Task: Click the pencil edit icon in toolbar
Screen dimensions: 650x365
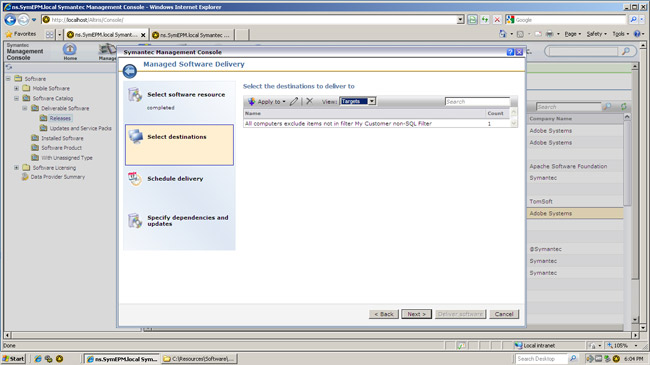Action: click(294, 101)
